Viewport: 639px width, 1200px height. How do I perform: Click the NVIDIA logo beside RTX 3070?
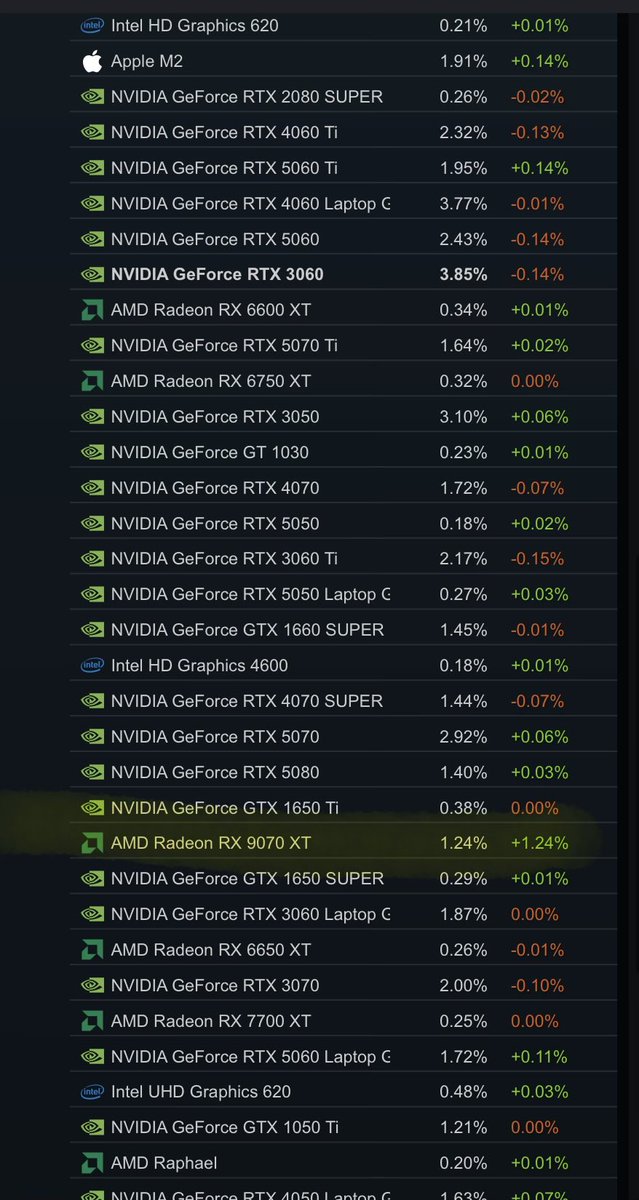92,986
